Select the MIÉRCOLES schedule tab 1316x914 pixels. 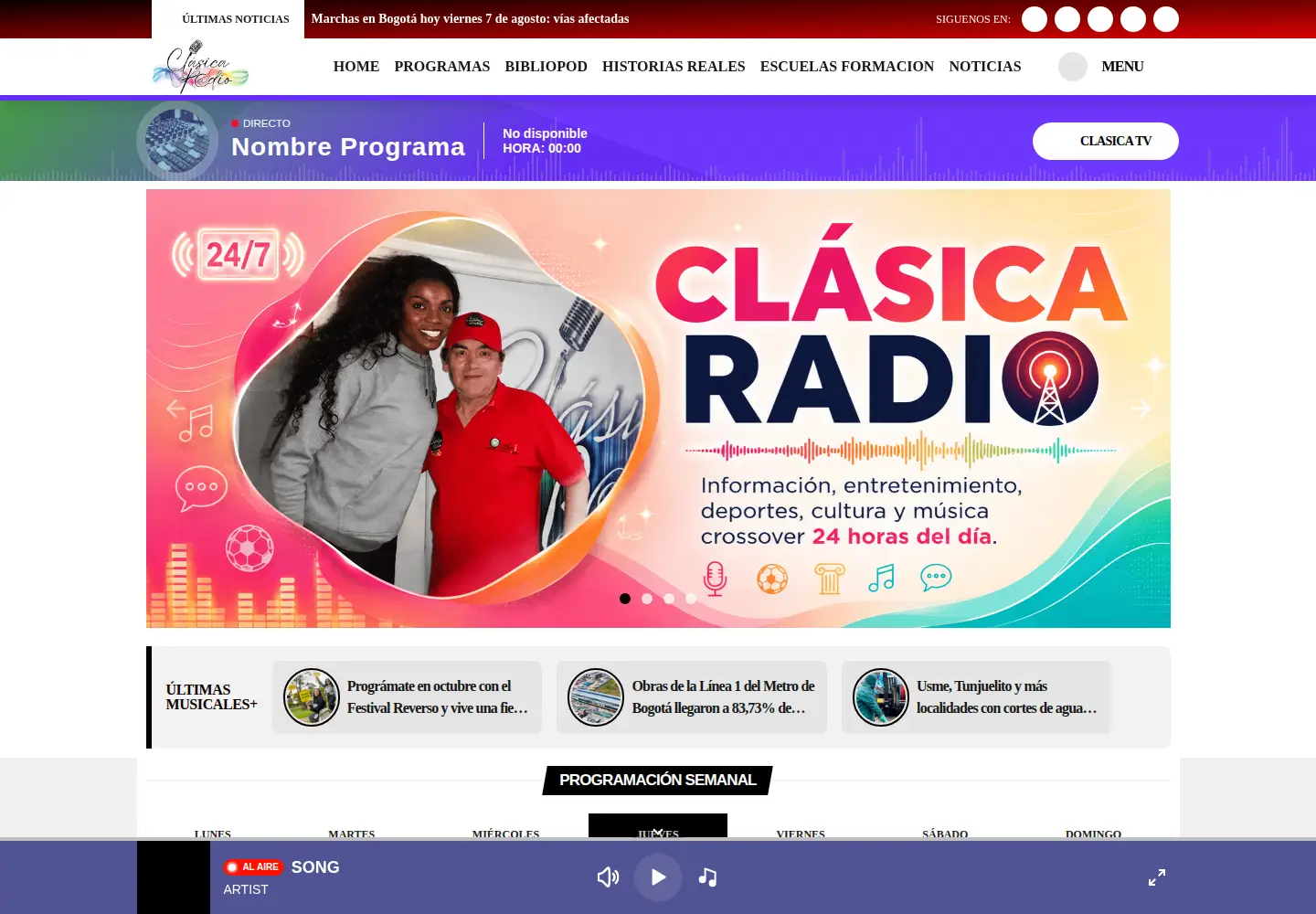[506, 834]
